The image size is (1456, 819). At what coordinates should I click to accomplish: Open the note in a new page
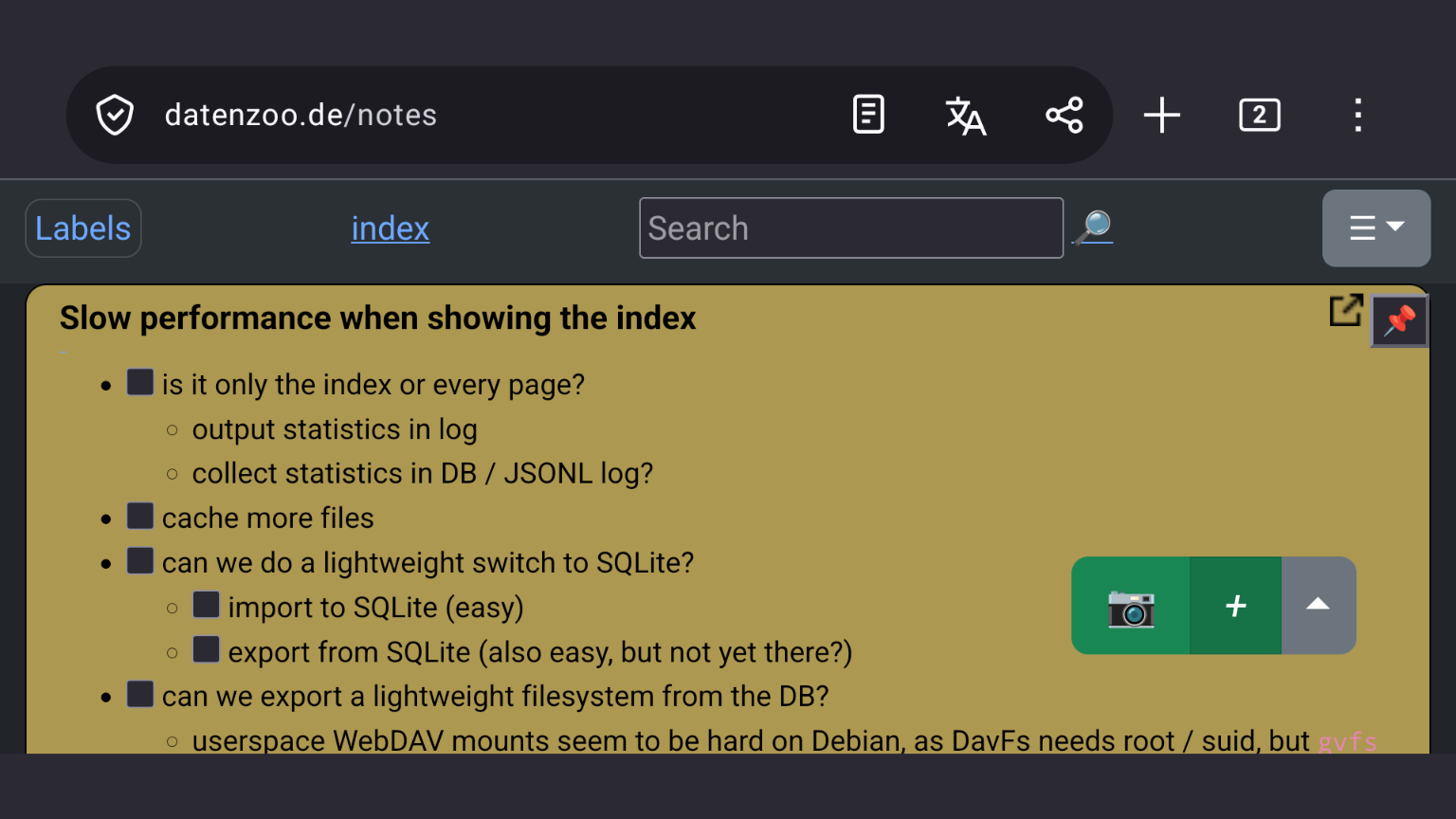click(x=1345, y=309)
